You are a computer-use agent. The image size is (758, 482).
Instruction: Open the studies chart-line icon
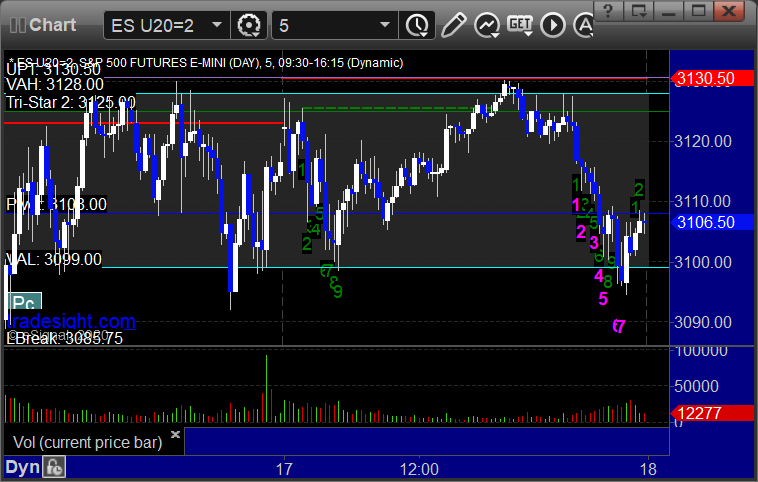click(x=486, y=25)
